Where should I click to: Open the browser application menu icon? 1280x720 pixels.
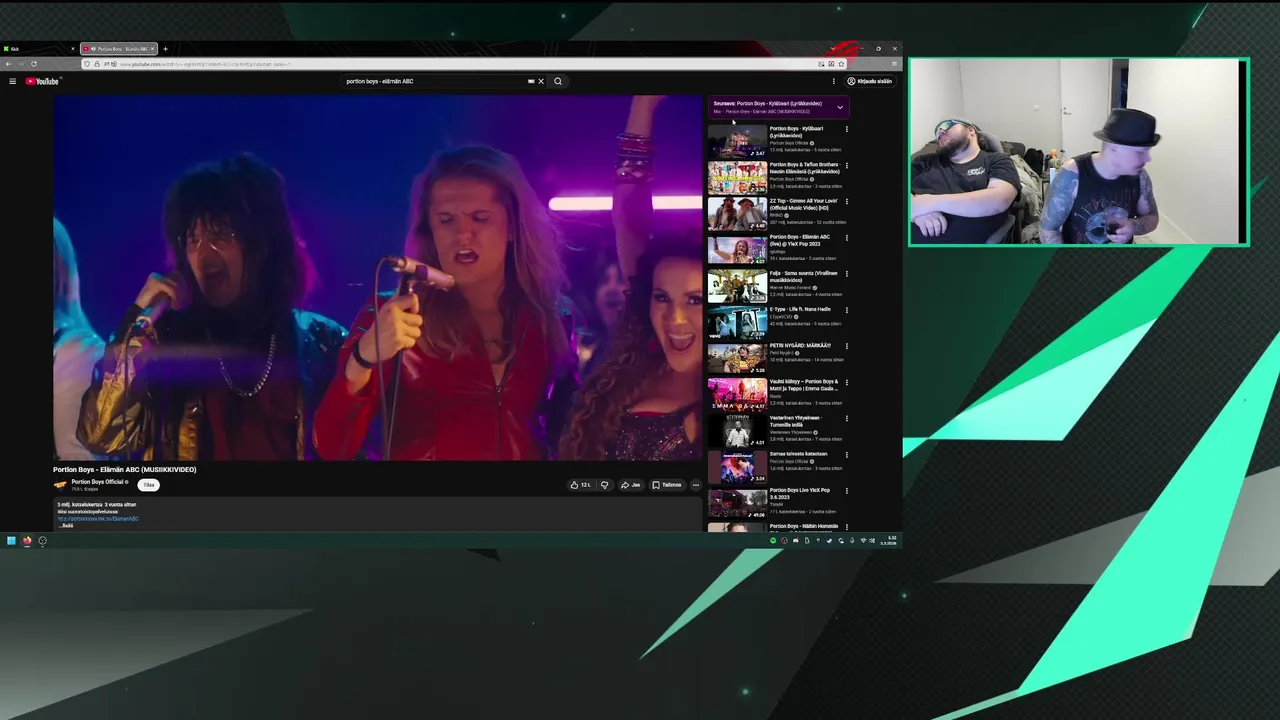coord(894,64)
